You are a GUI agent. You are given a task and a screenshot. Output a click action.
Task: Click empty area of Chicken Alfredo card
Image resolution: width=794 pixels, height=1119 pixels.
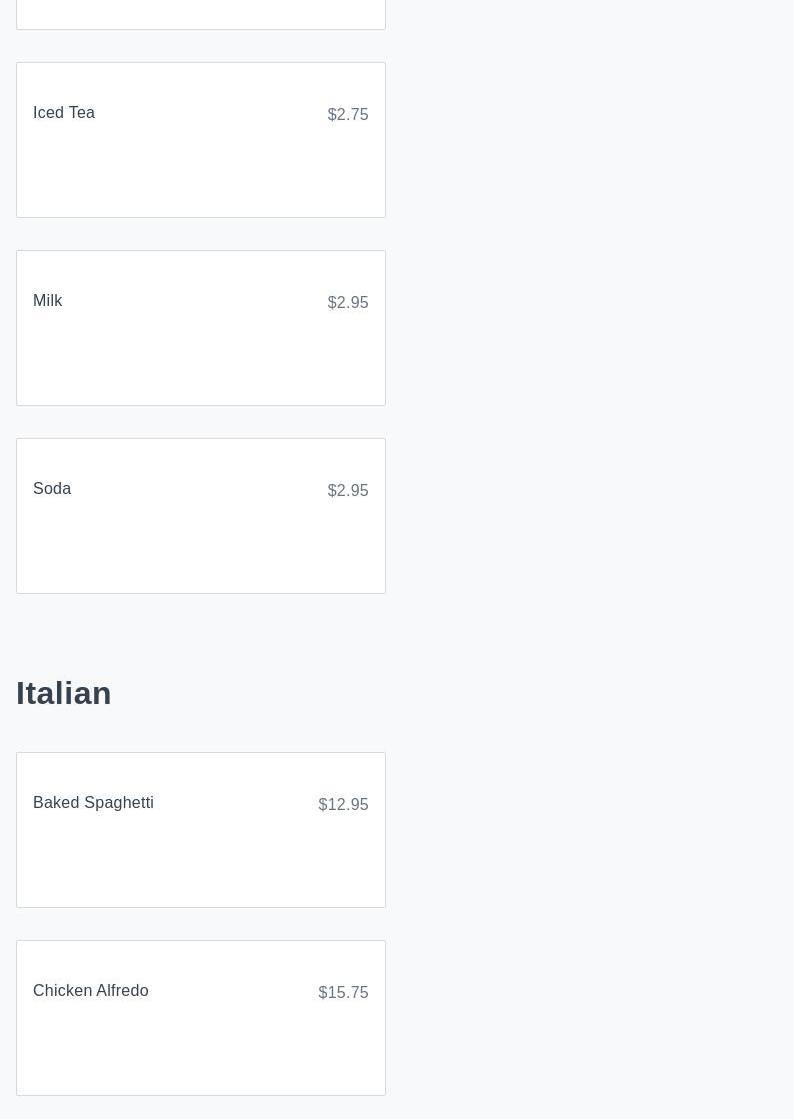click(200, 1048)
